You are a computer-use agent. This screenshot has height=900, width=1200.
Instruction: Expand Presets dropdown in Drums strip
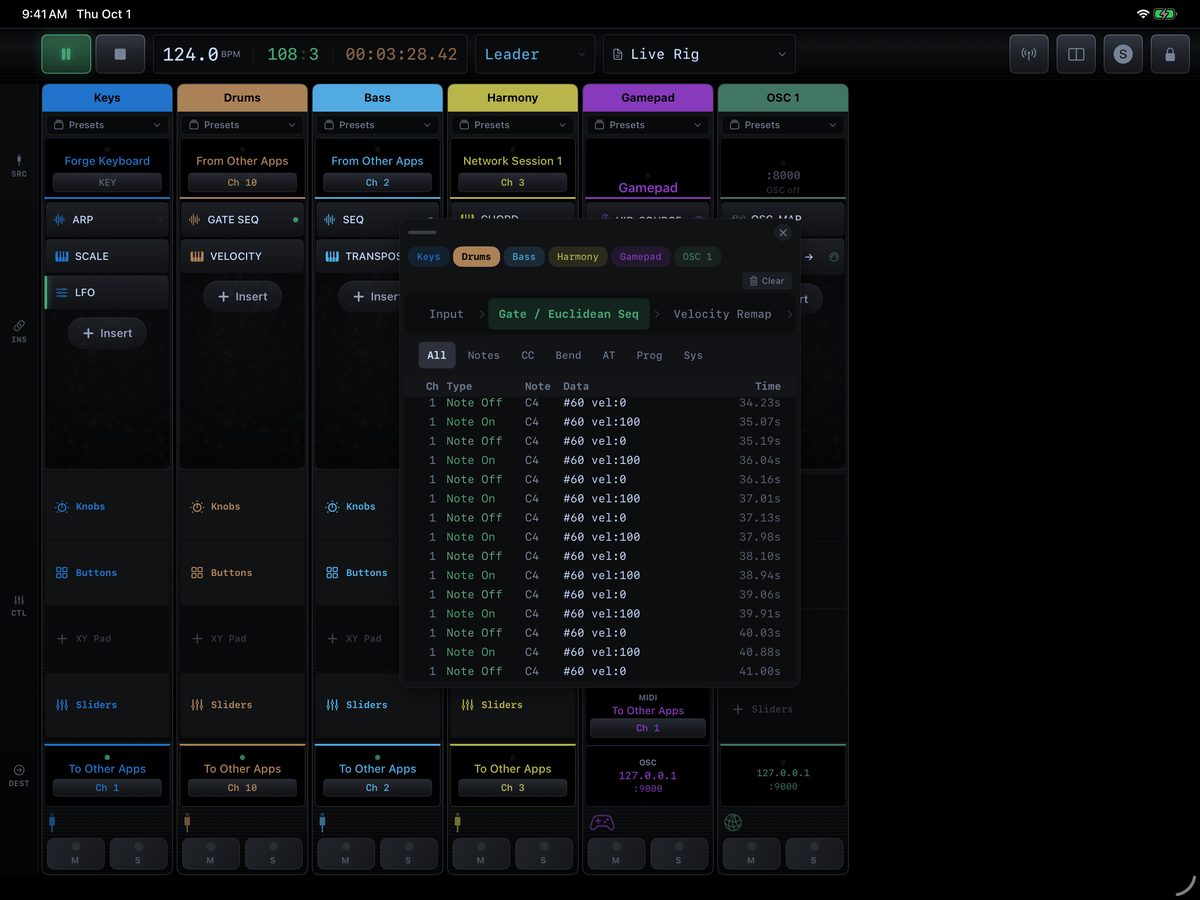242,125
